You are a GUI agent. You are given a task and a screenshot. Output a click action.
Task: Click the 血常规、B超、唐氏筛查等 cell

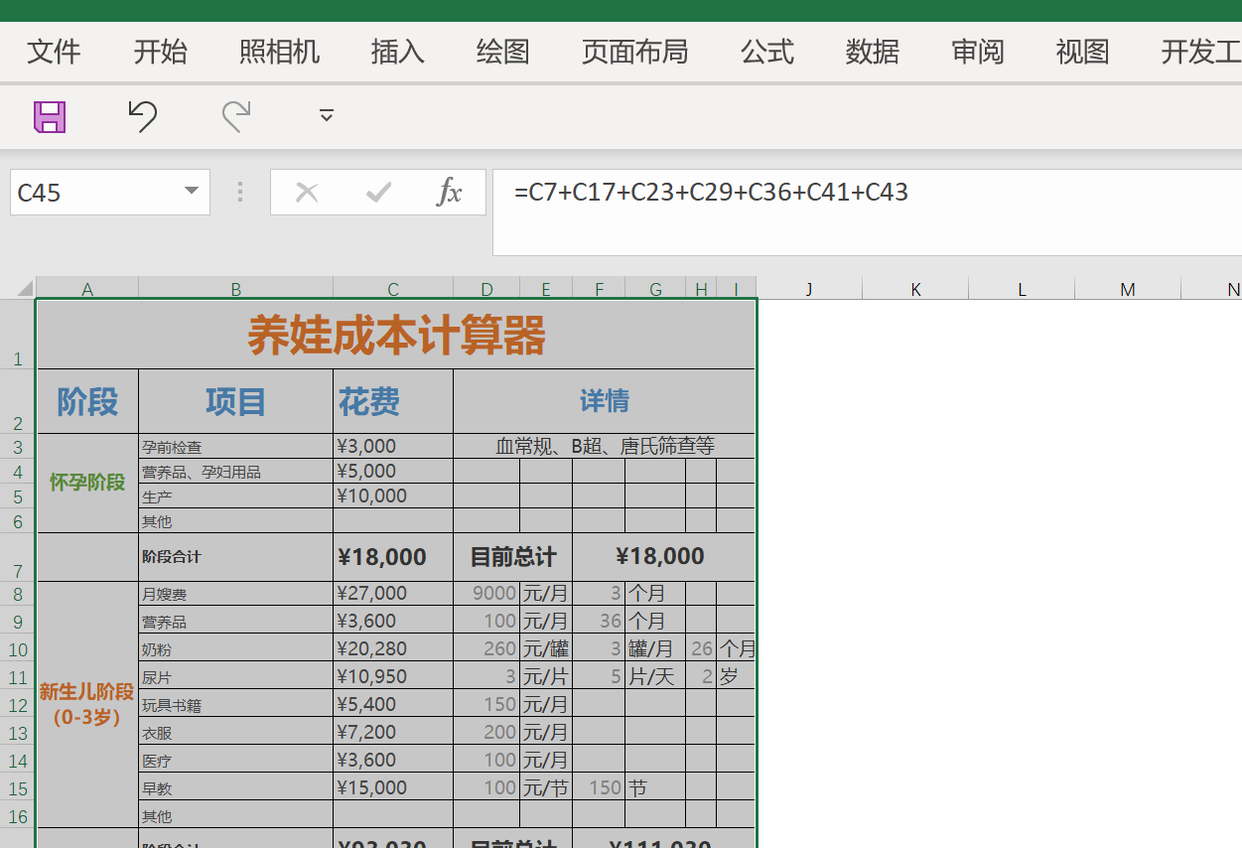[x=604, y=446]
